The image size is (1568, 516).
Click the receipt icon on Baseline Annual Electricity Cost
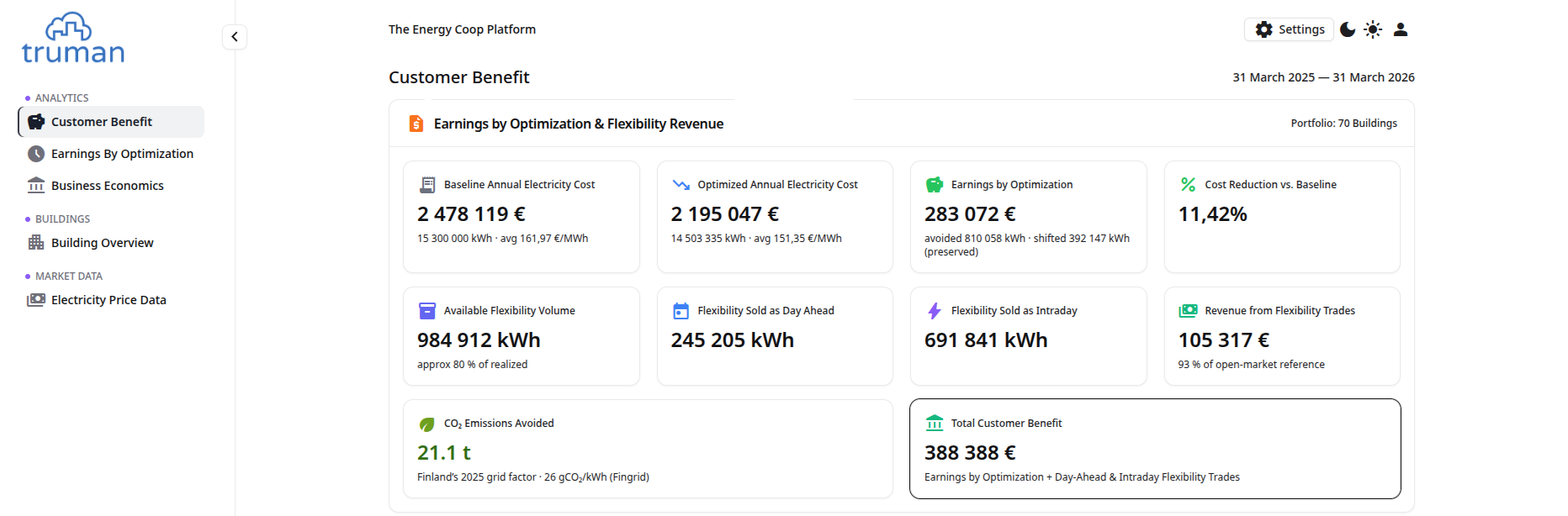pyautogui.click(x=427, y=185)
